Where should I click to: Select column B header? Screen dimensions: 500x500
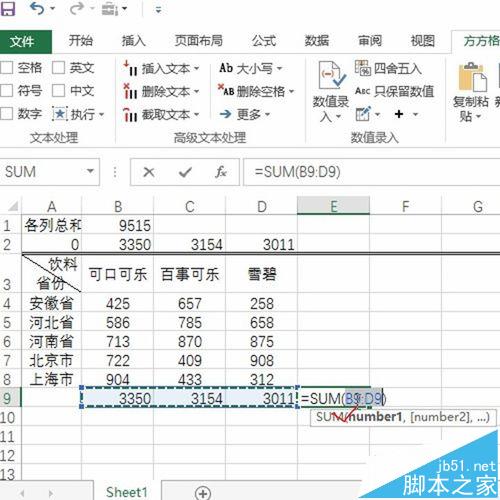click(118, 206)
